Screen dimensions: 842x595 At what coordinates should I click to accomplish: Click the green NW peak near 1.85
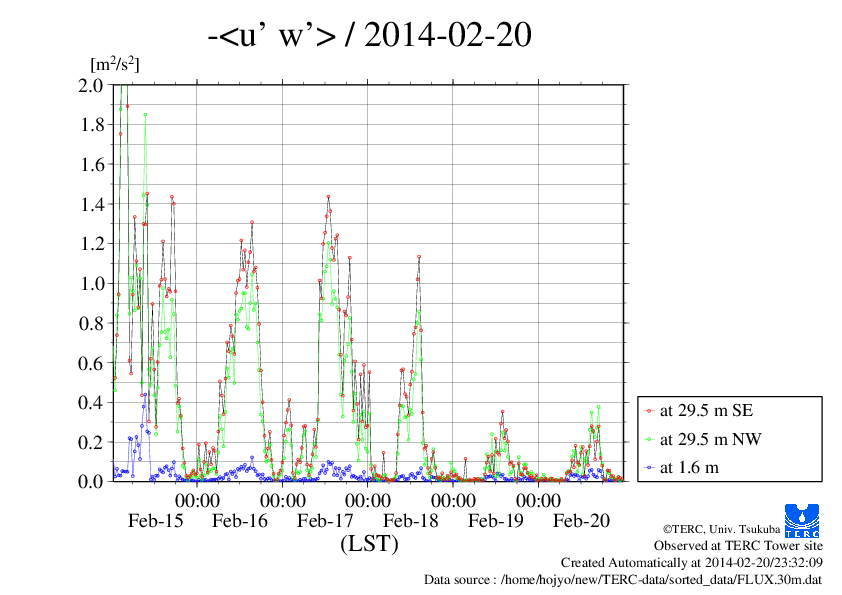coord(145,114)
